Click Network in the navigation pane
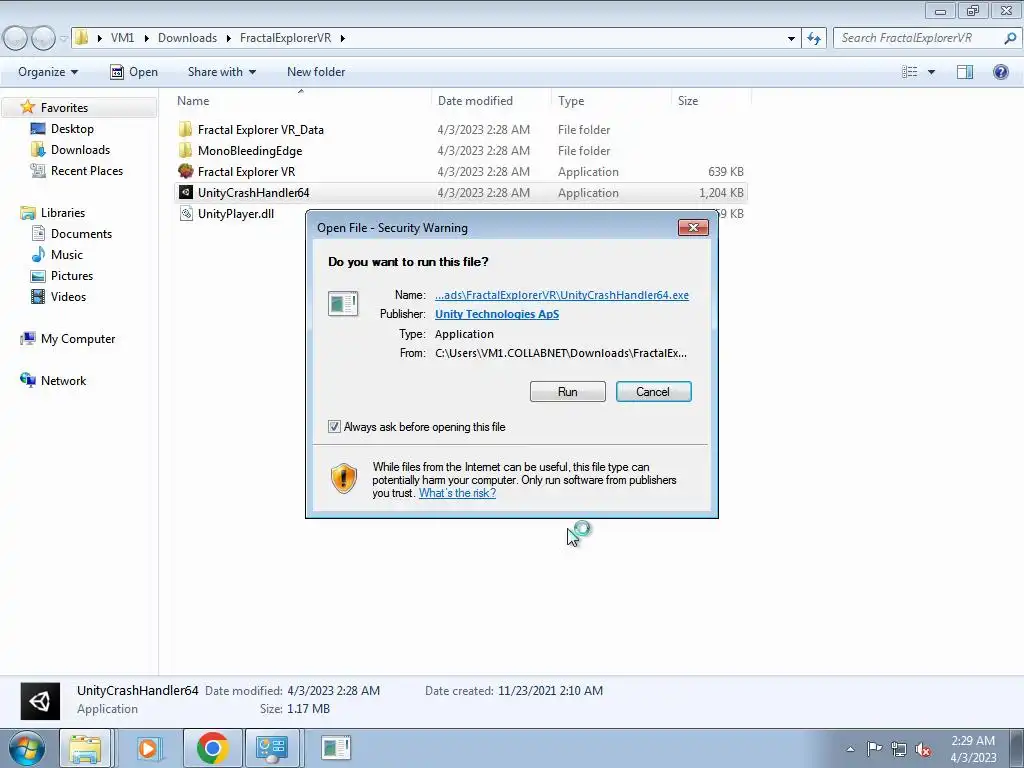The width and height of the screenshot is (1024, 768). click(x=63, y=381)
